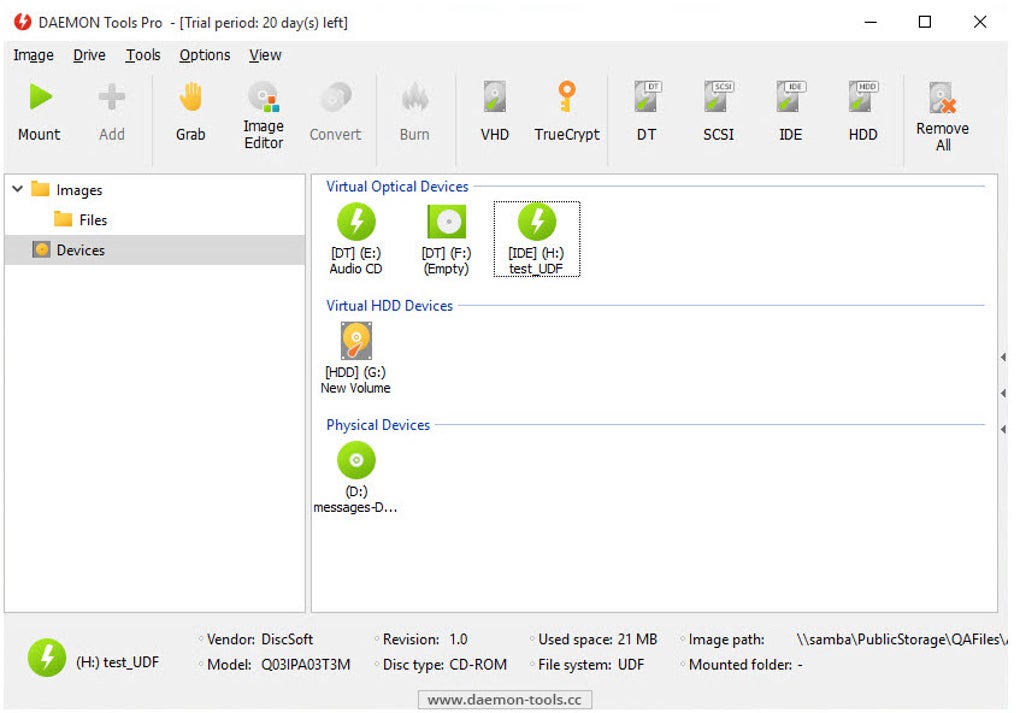The width and height of the screenshot is (1020, 713).
Task: Open the Options menu
Action: pyautogui.click(x=205, y=55)
